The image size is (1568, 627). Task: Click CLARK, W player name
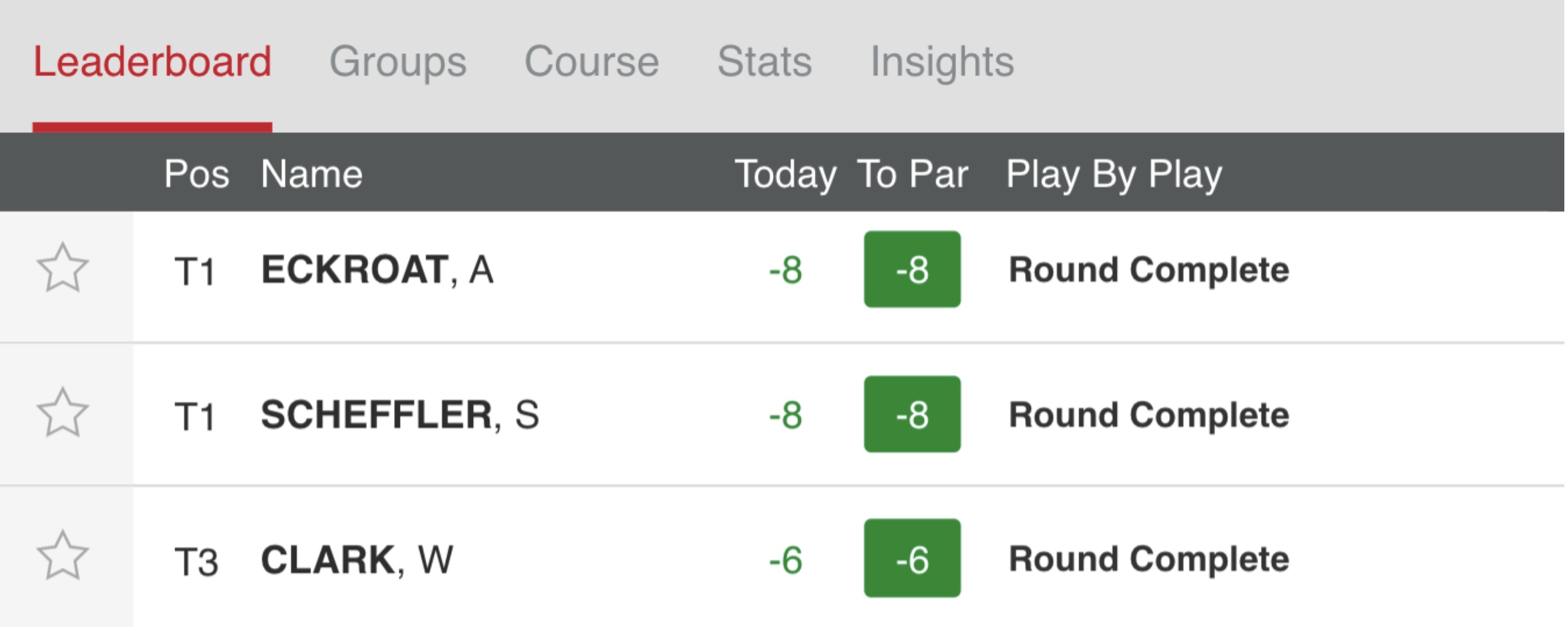coord(356,560)
